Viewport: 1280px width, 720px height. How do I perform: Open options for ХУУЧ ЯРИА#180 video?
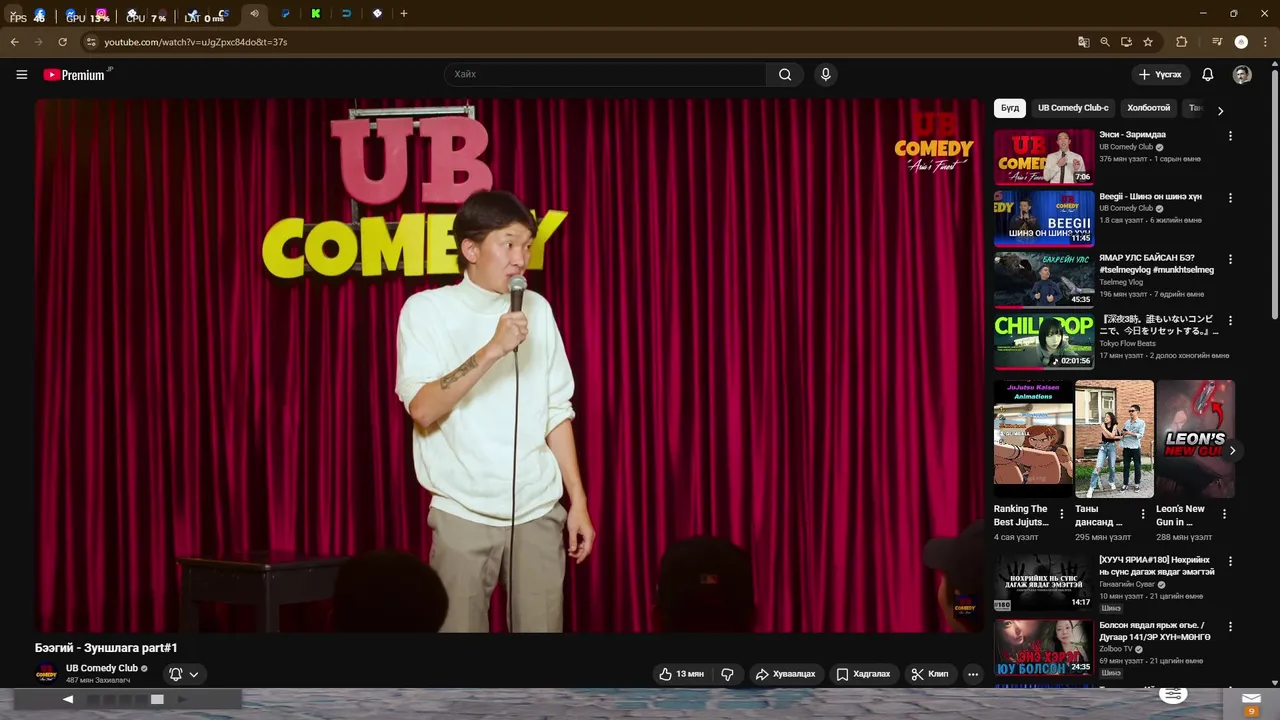click(x=1230, y=562)
